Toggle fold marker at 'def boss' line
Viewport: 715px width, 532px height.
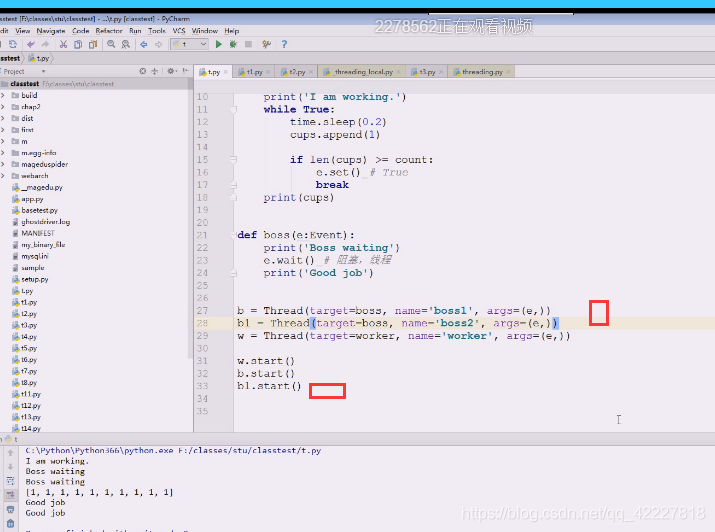coord(233,235)
